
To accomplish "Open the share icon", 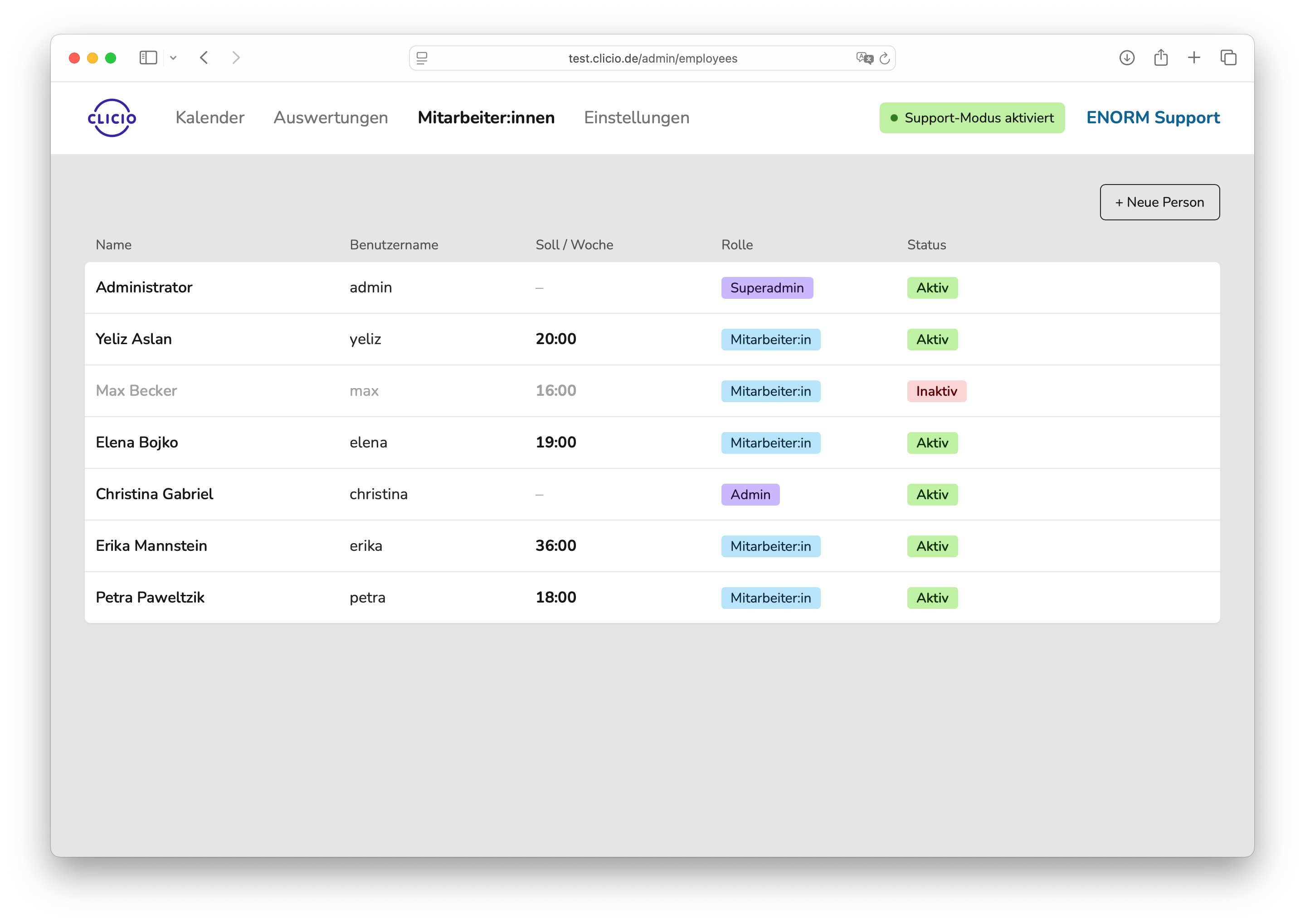I will coord(1160,58).
